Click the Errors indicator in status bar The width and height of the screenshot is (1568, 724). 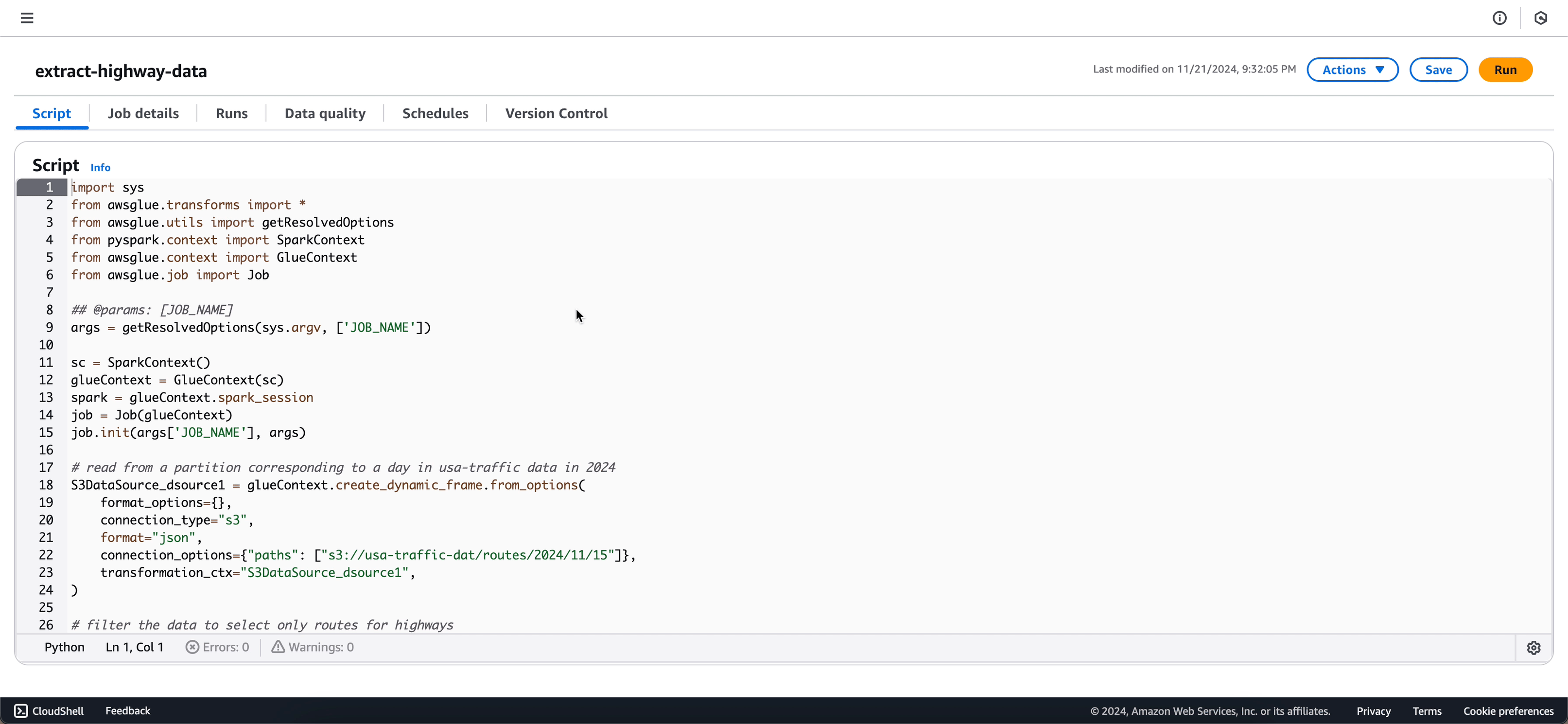(217, 647)
